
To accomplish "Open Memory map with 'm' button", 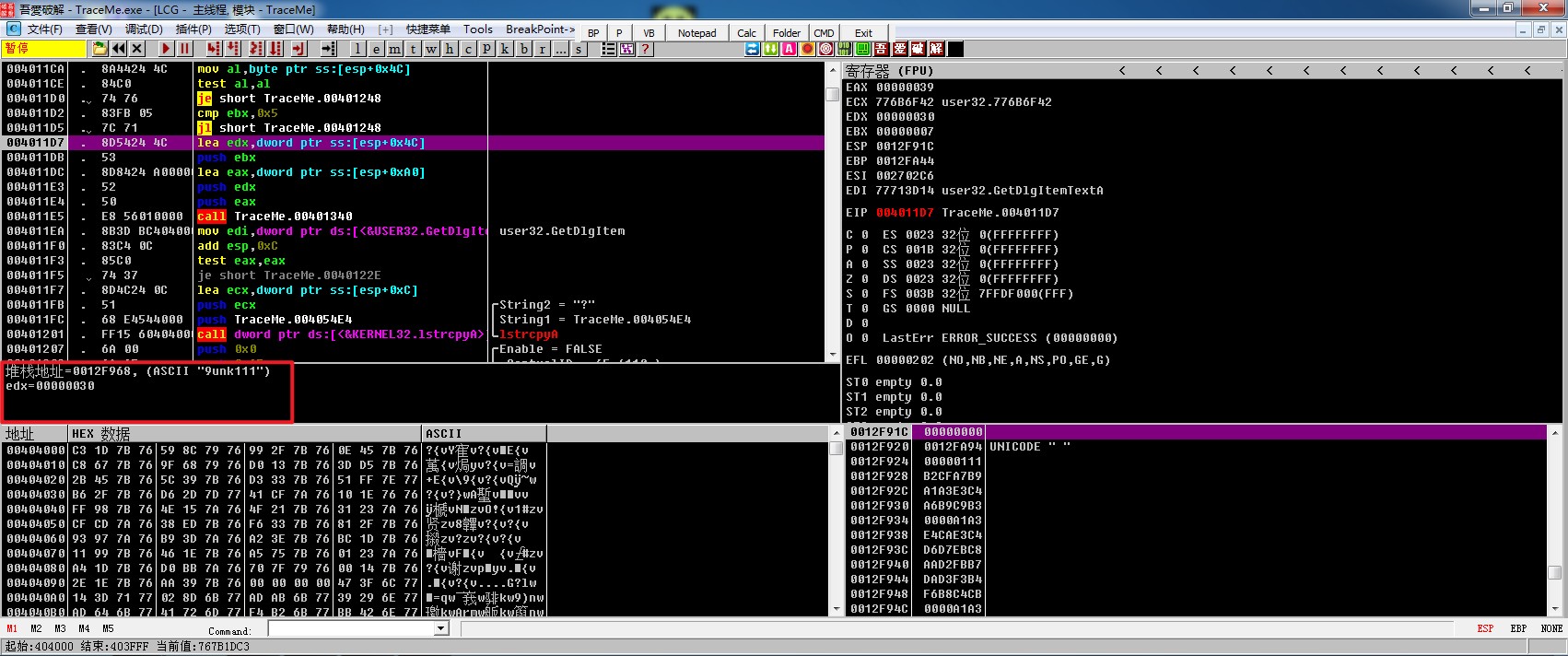I will click(x=394, y=49).
